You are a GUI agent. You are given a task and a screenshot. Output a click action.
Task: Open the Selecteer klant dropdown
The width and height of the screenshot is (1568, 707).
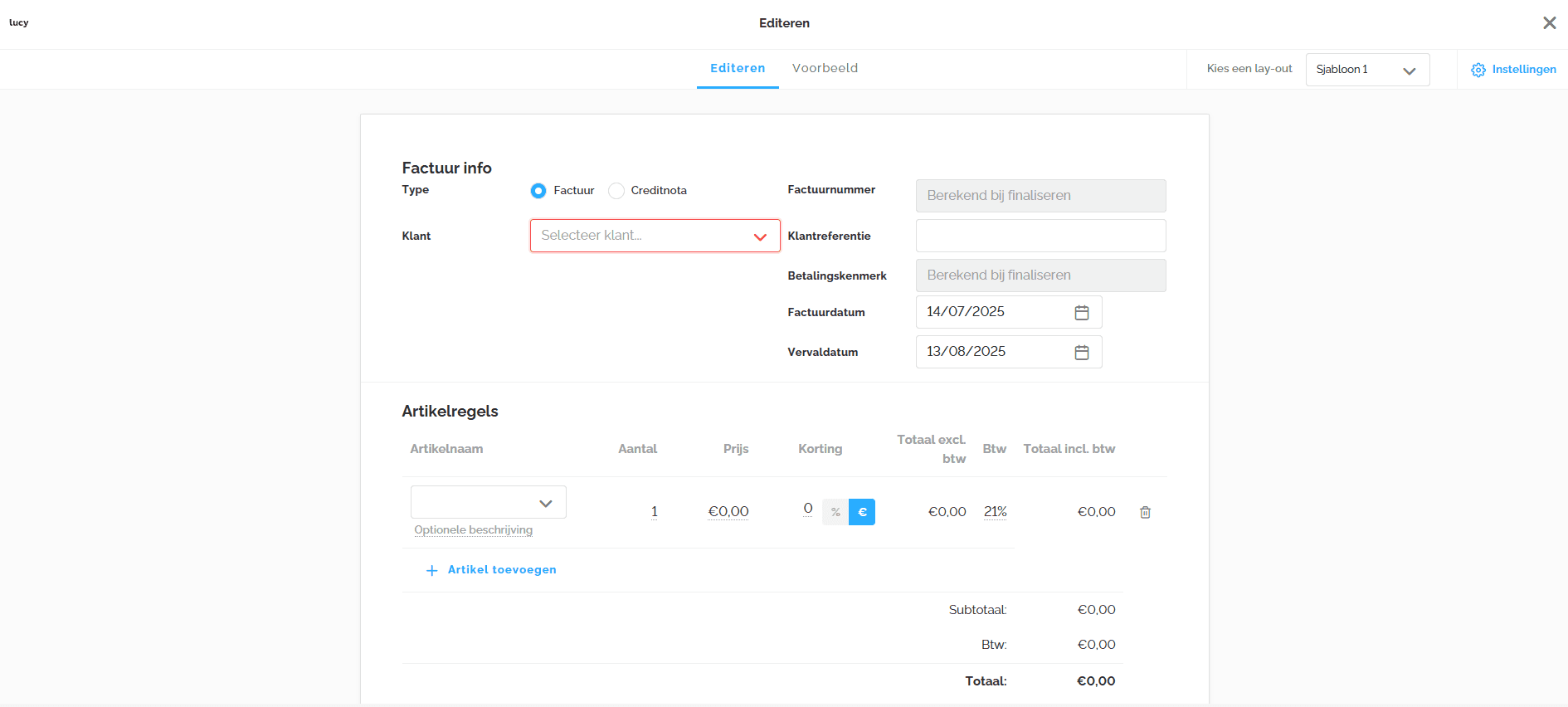coord(655,236)
